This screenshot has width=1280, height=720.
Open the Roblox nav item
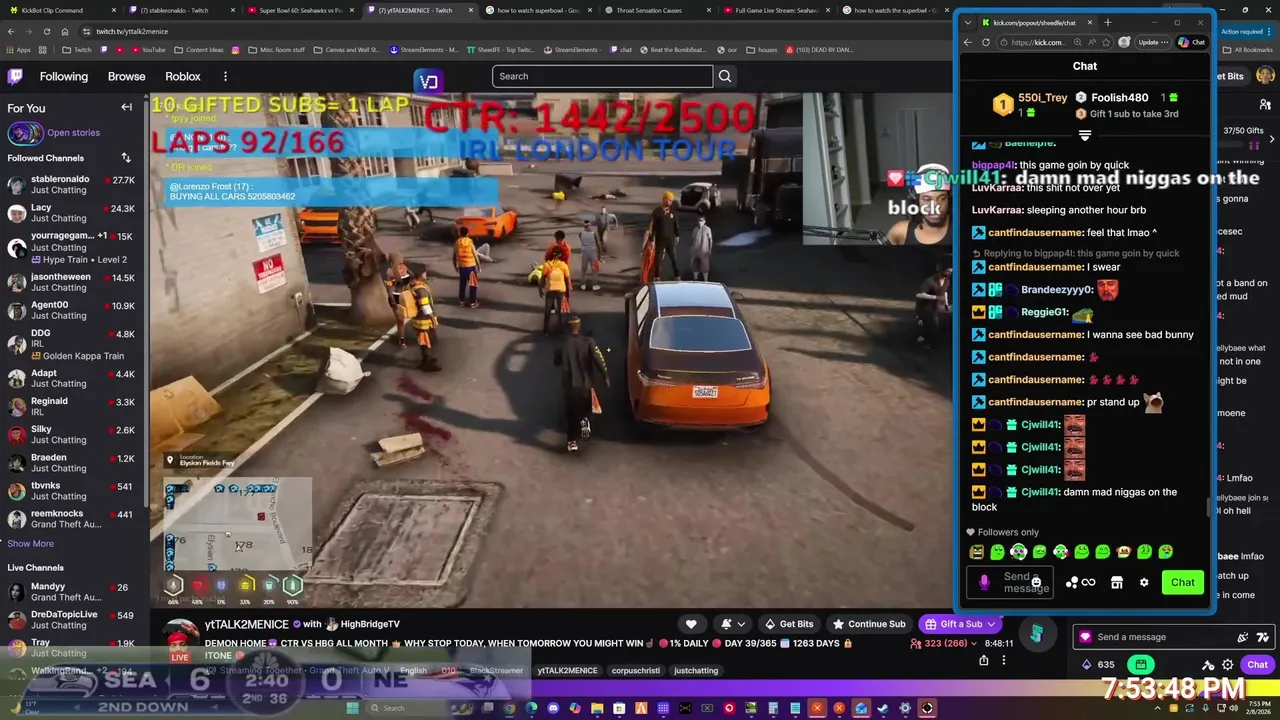point(183,76)
